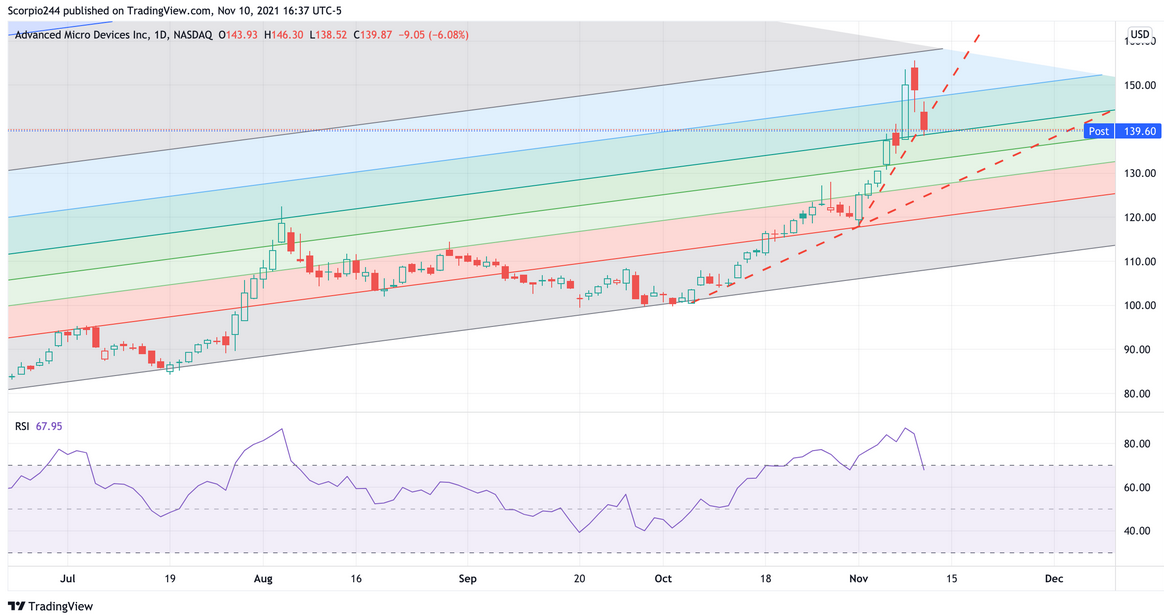
Task: Click the Oct date label
Action: (x=663, y=579)
